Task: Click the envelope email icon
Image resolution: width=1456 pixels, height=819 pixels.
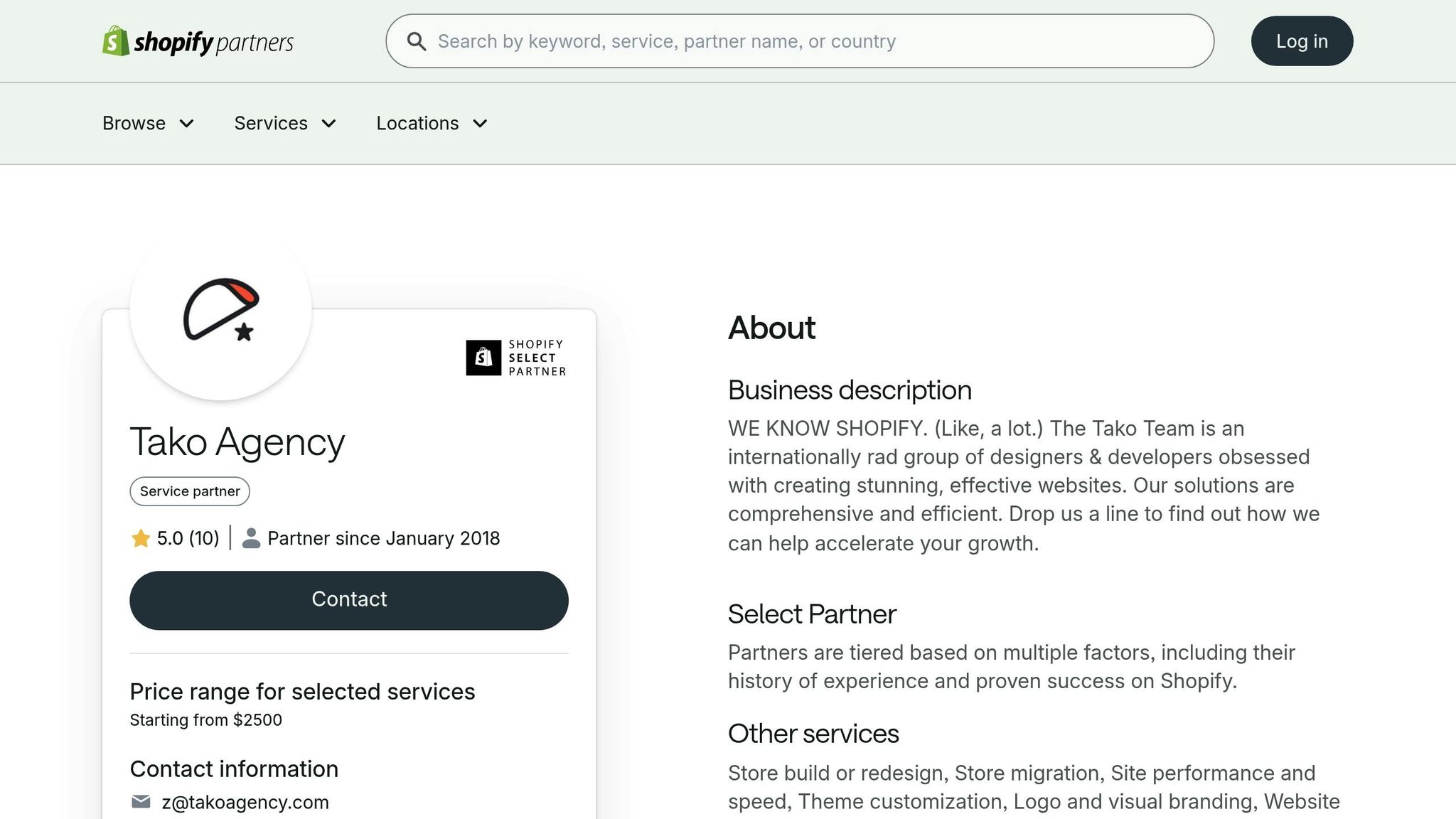Action: tap(141, 802)
